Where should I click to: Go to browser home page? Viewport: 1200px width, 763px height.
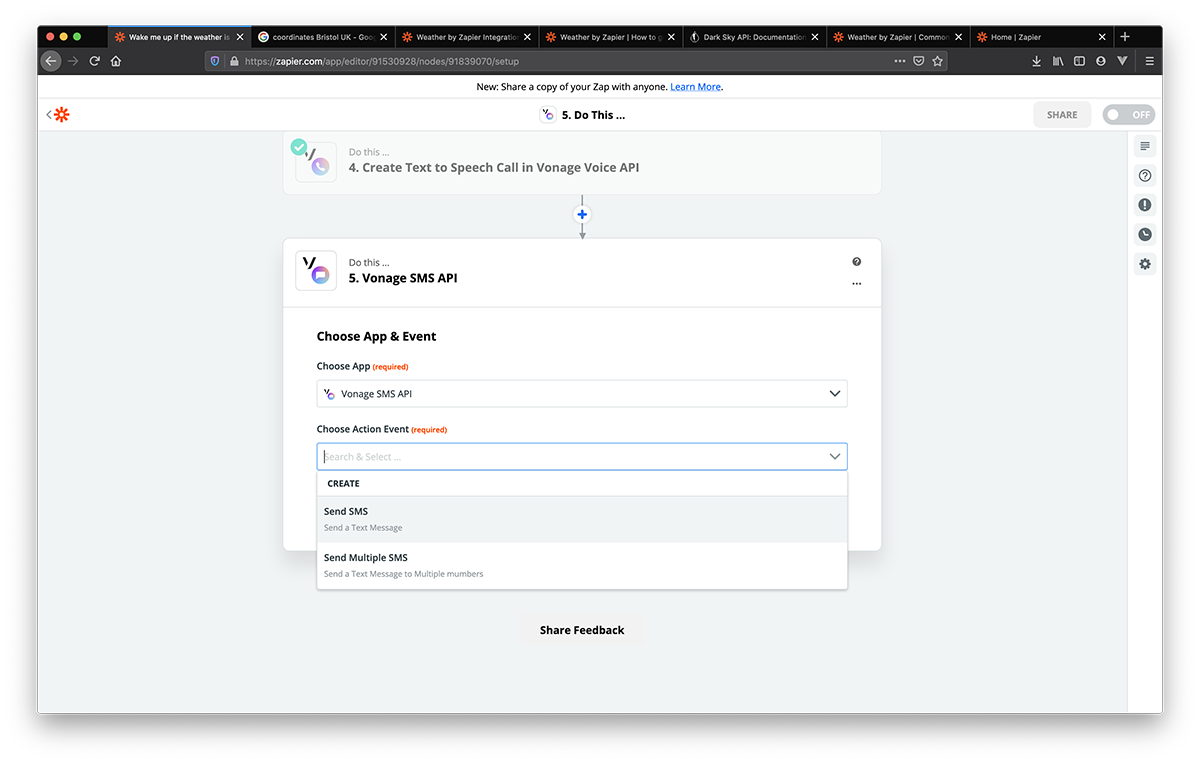click(x=116, y=61)
